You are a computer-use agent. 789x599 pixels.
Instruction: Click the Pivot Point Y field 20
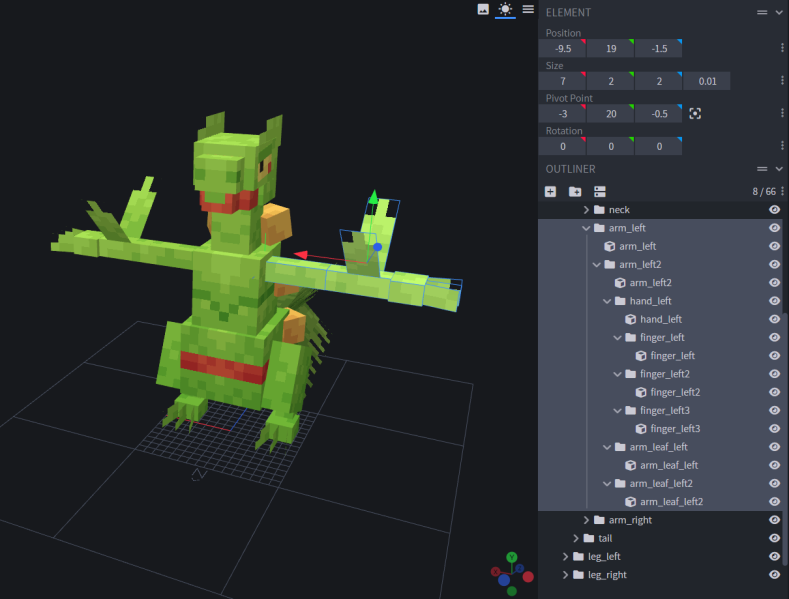[x=610, y=114]
